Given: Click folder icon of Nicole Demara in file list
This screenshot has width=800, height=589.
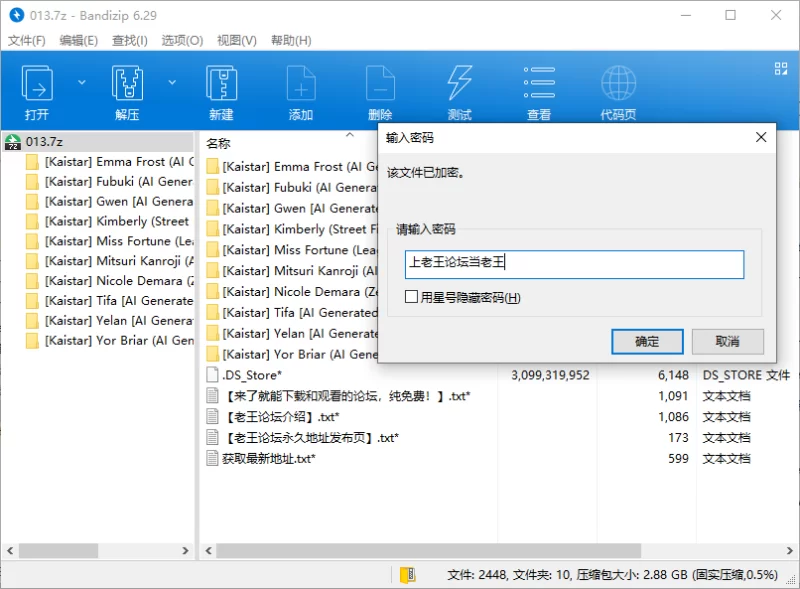Looking at the screenshot, I should click(x=212, y=292).
